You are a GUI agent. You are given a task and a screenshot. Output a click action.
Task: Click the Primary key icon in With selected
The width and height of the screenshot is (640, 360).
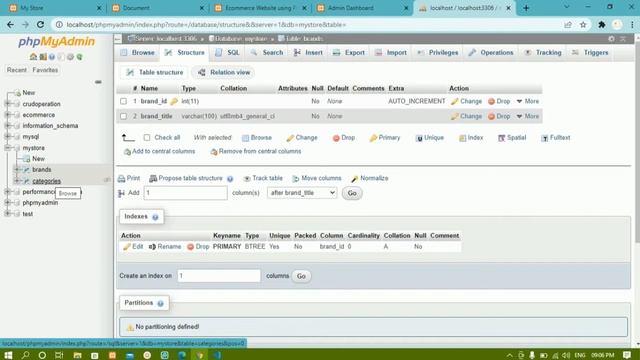373,138
